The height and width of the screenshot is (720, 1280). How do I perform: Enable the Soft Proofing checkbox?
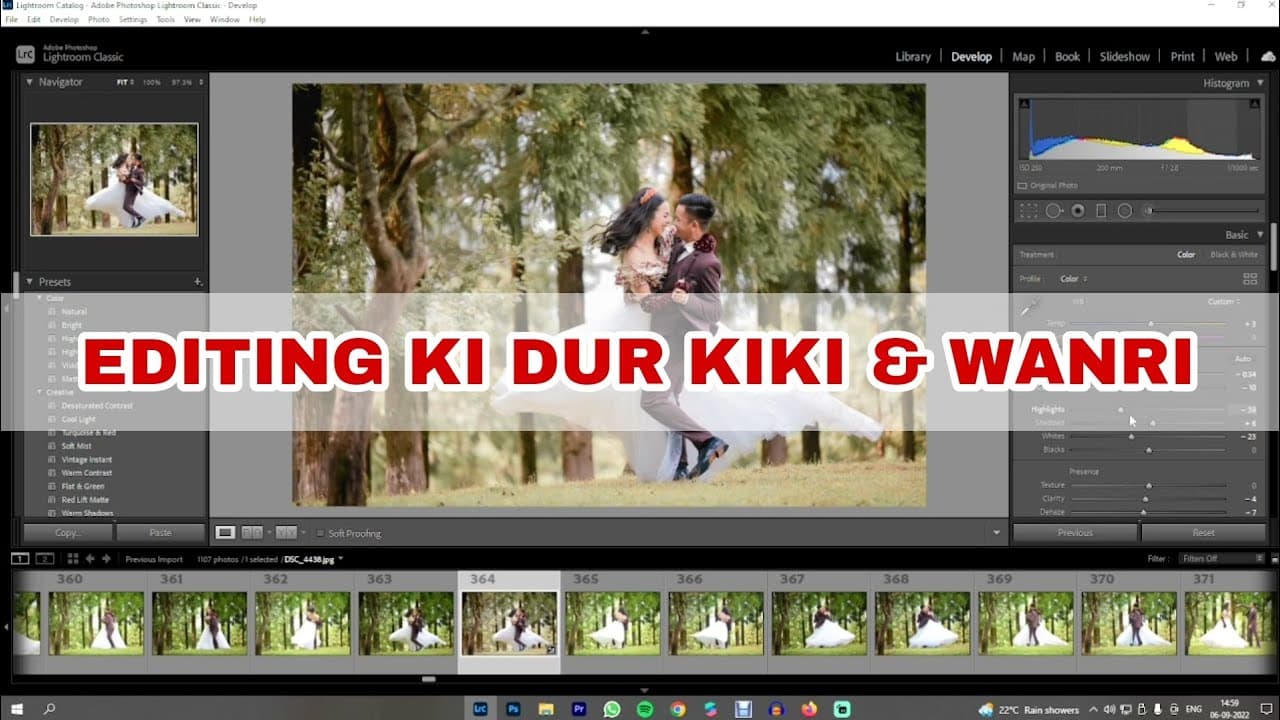tap(320, 533)
